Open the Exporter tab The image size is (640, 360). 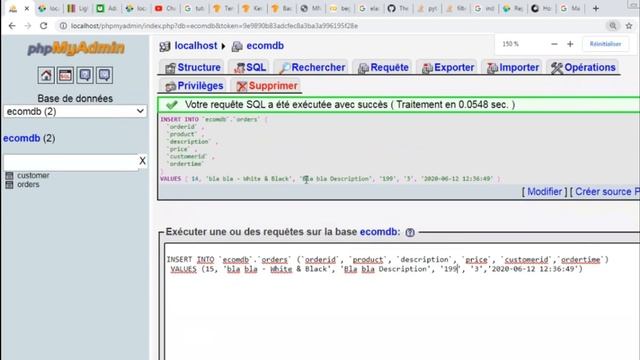click(448, 67)
